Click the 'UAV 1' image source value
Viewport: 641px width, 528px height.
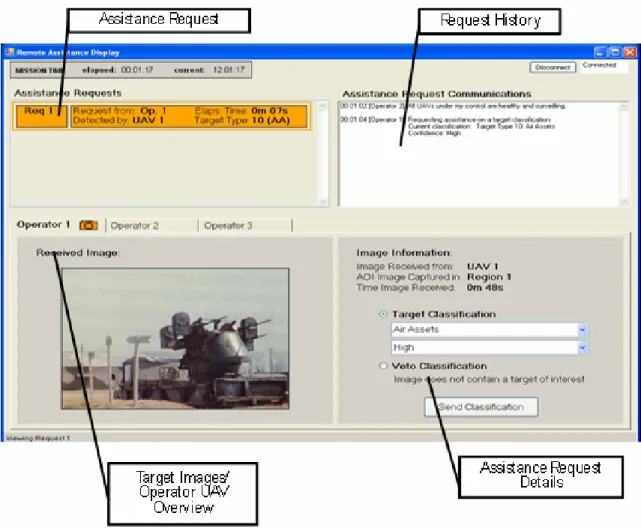pyautogui.click(x=482, y=266)
